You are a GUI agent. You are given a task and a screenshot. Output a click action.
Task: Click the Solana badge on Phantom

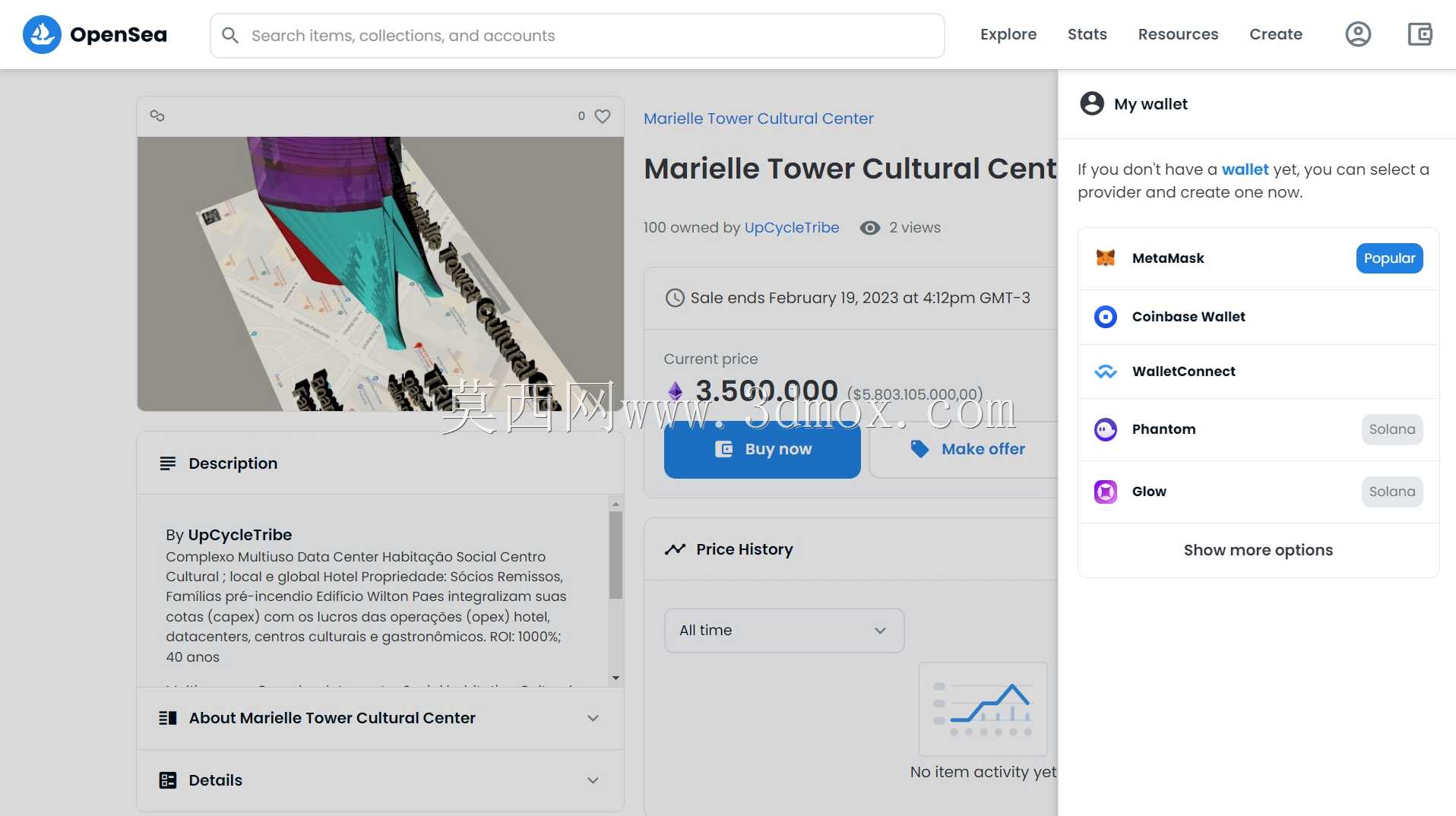1392,429
